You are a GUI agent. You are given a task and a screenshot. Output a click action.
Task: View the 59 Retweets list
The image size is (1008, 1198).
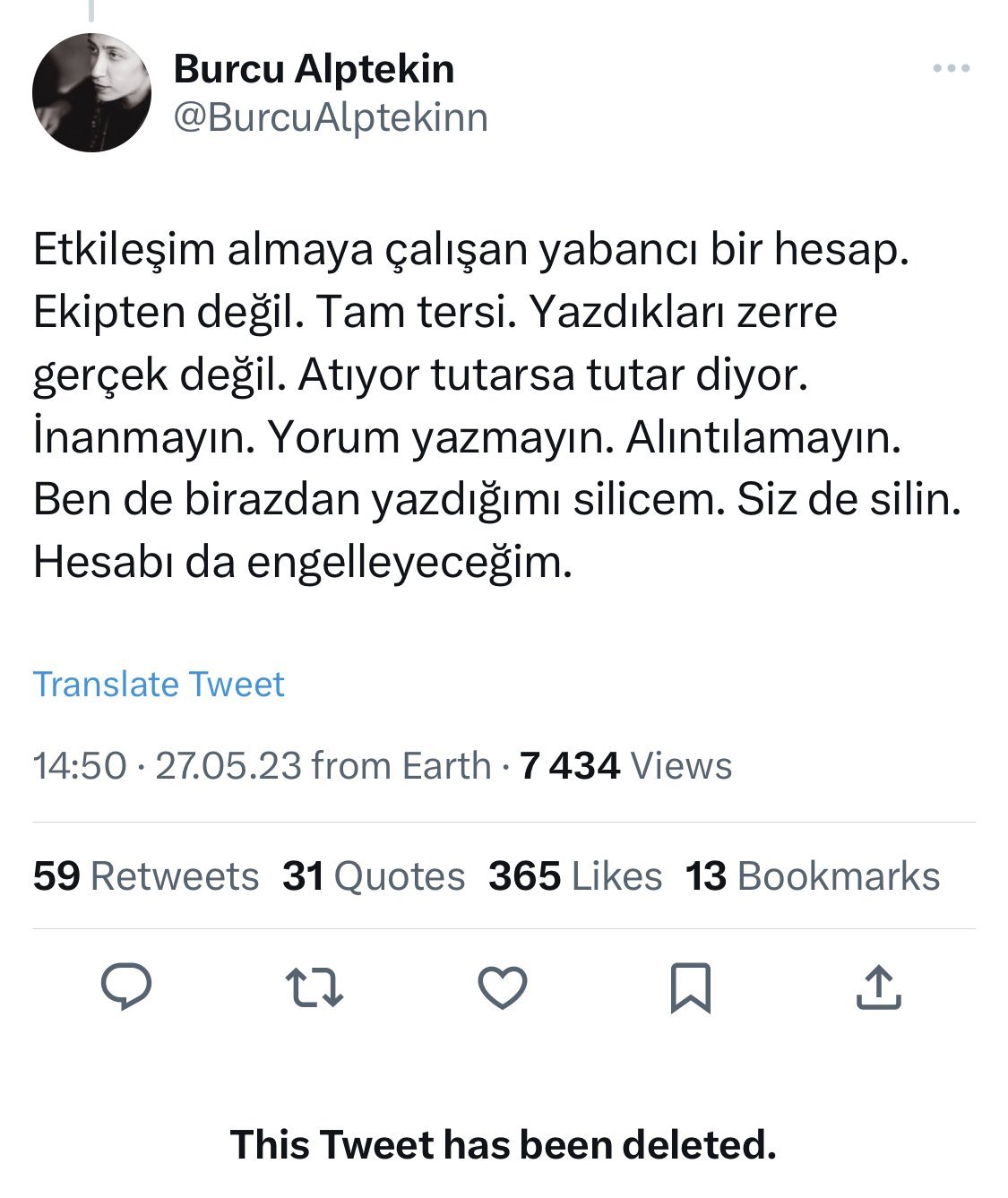pyautogui.click(x=146, y=876)
